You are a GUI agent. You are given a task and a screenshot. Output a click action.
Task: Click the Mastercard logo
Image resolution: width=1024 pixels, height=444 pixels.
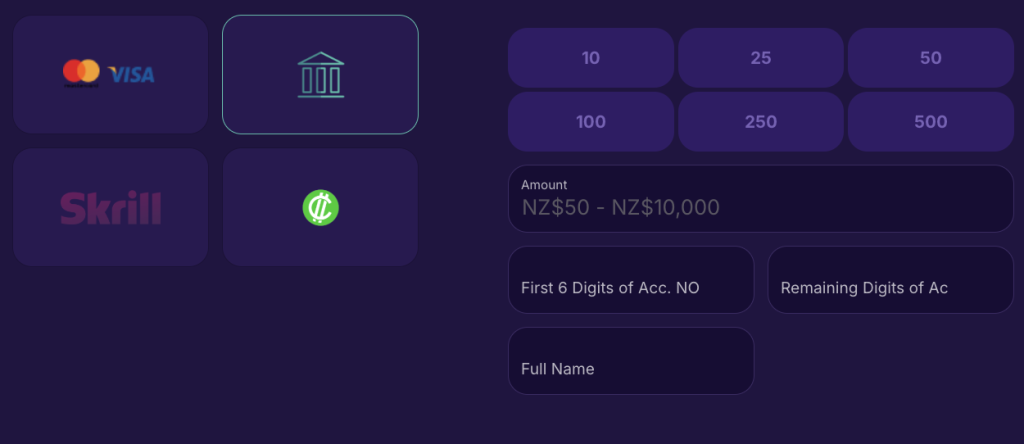tap(81, 73)
